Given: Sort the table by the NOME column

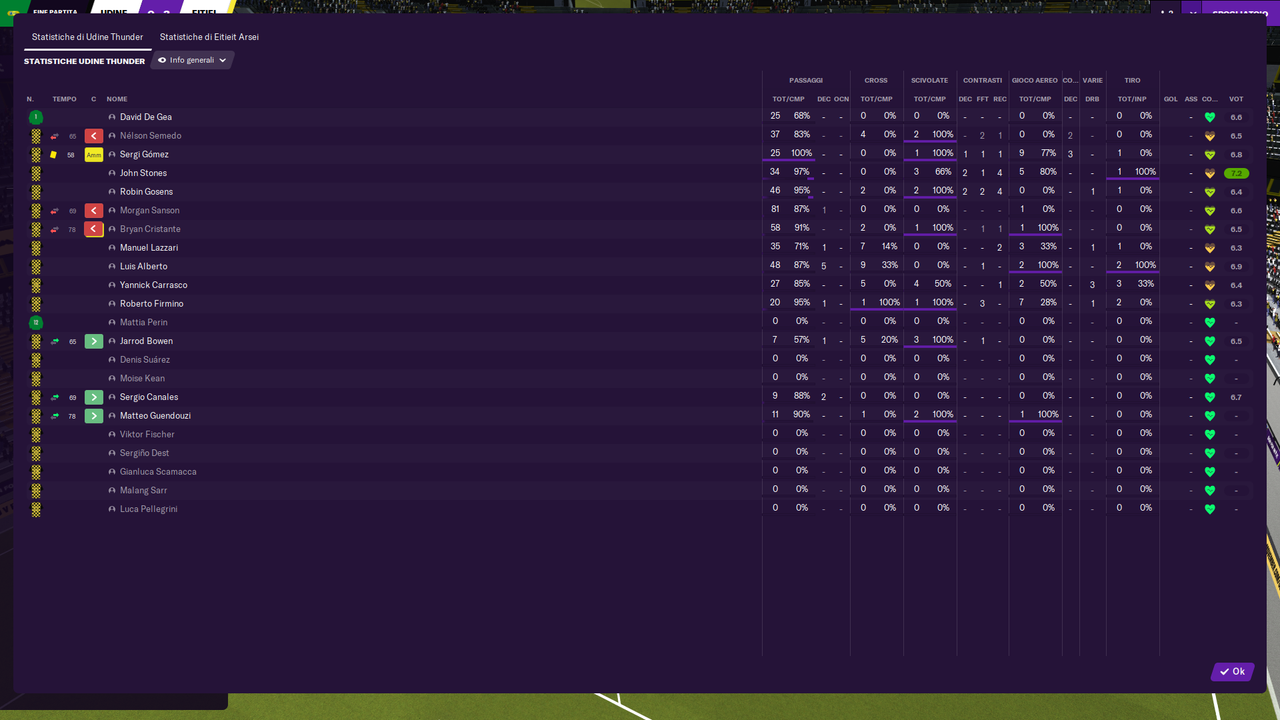Looking at the screenshot, I should coord(117,99).
